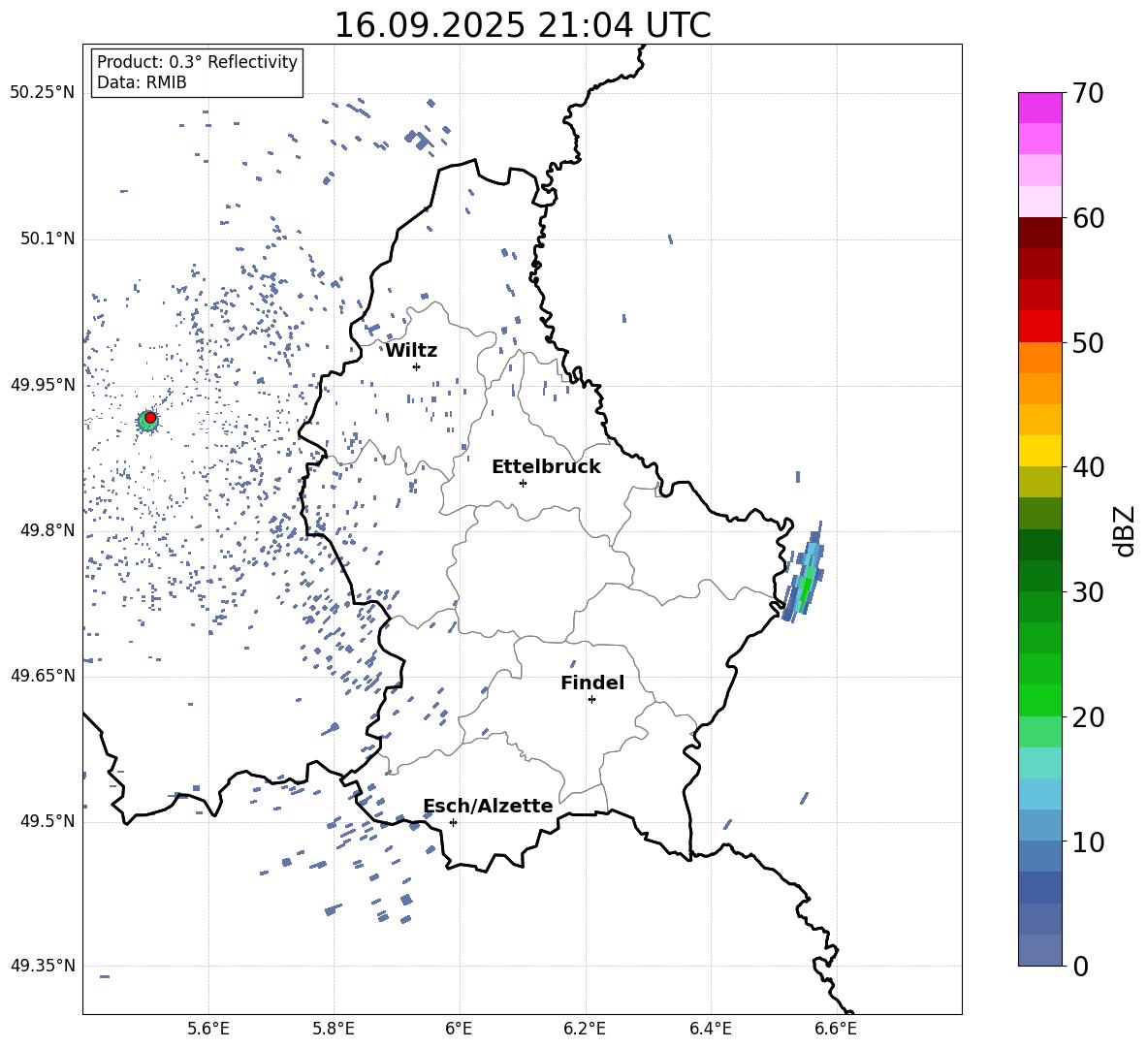Image resolution: width=1148 pixels, height=1048 pixels.
Task: Click the Product: 0.3° Reflectivity text
Action: 197,61
